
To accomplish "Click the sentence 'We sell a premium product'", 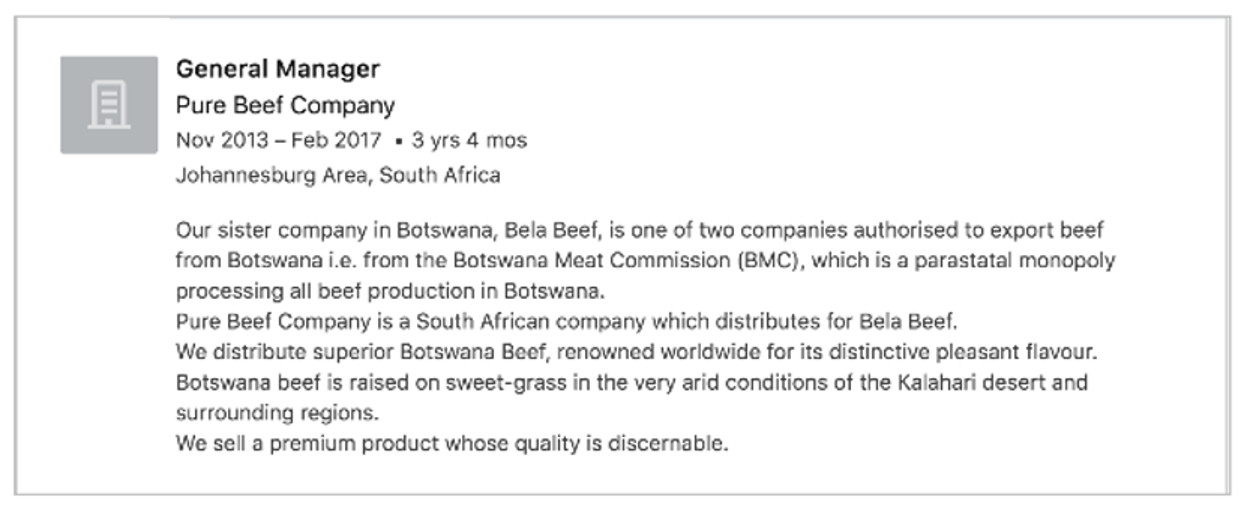I will [452, 443].
